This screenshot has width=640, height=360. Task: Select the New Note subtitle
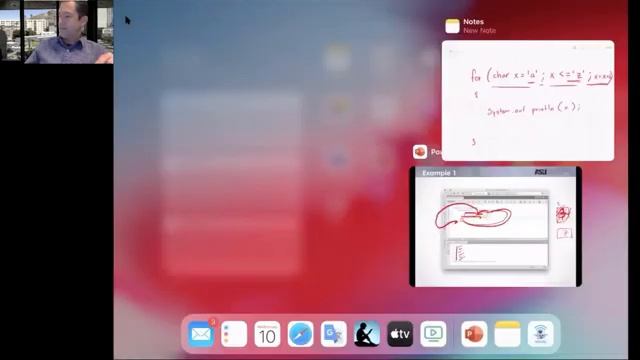(x=480, y=31)
